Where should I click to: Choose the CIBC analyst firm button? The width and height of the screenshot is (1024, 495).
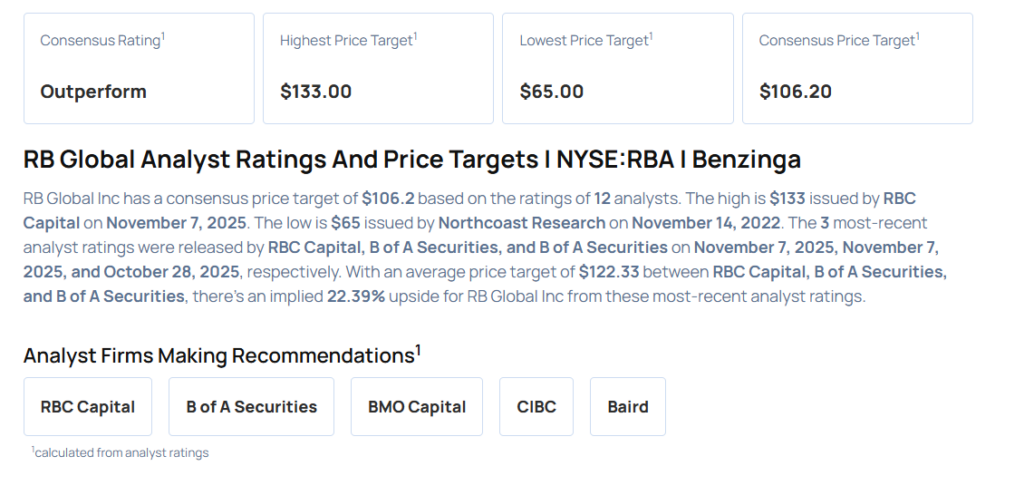pyautogui.click(x=536, y=407)
